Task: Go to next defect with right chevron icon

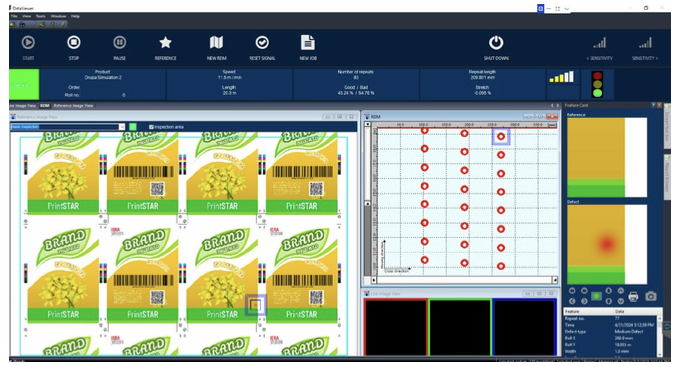Action: point(584,301)
